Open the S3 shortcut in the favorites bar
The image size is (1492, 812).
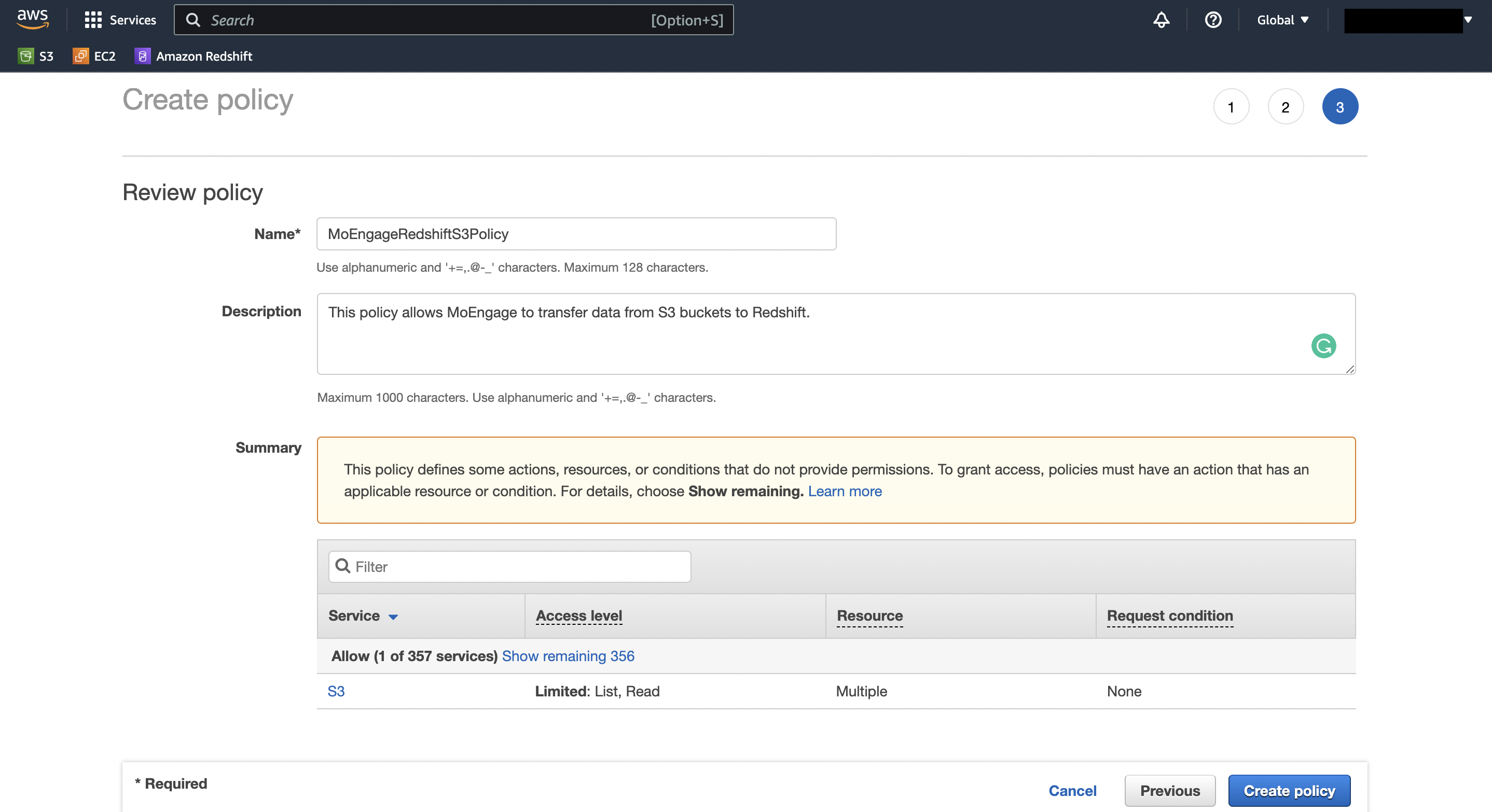pyautogui.click(x=36, y=56)
